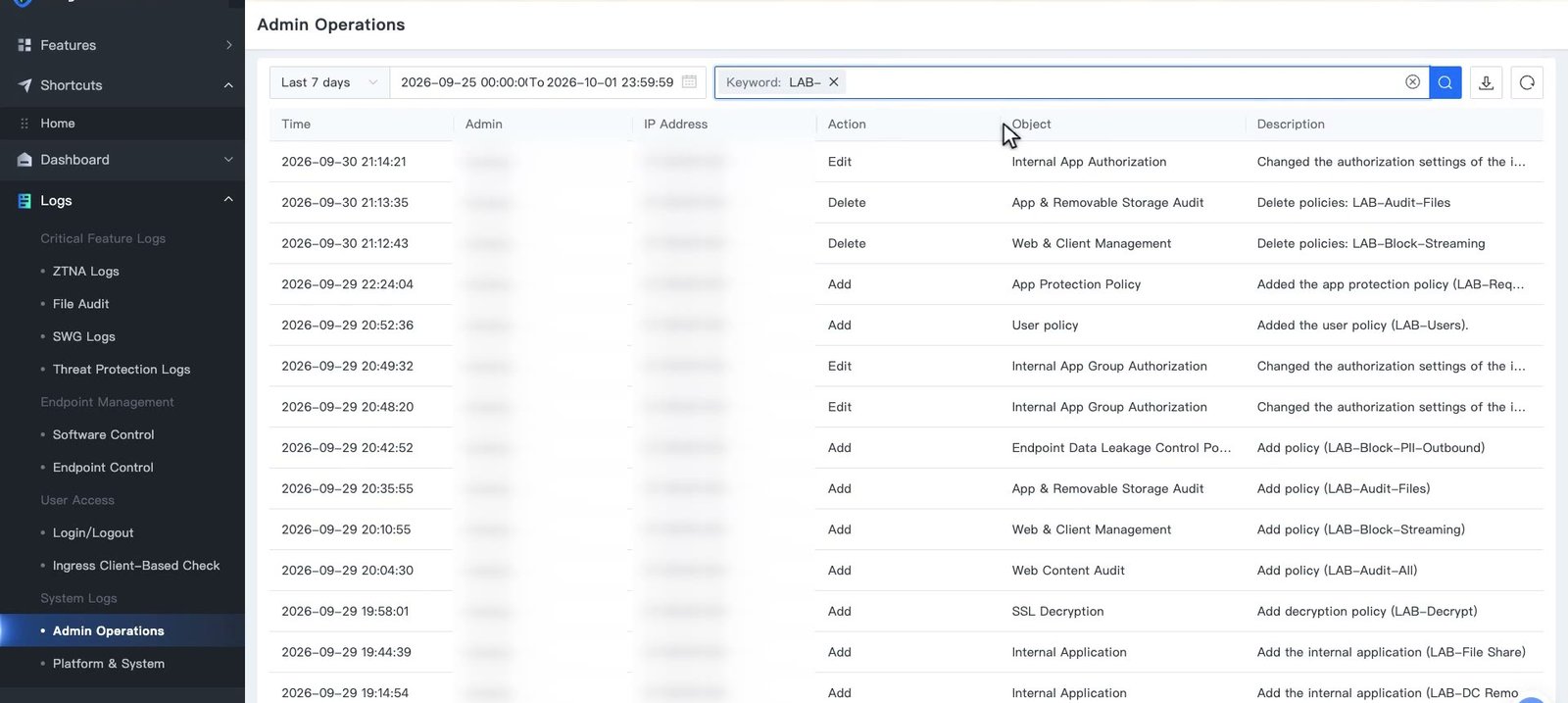This screenshot has width=1568, height=703.
Task: Click Add policy (LAB-Block-PII-Outbound) description
Action: click(x=1371, y=448)
